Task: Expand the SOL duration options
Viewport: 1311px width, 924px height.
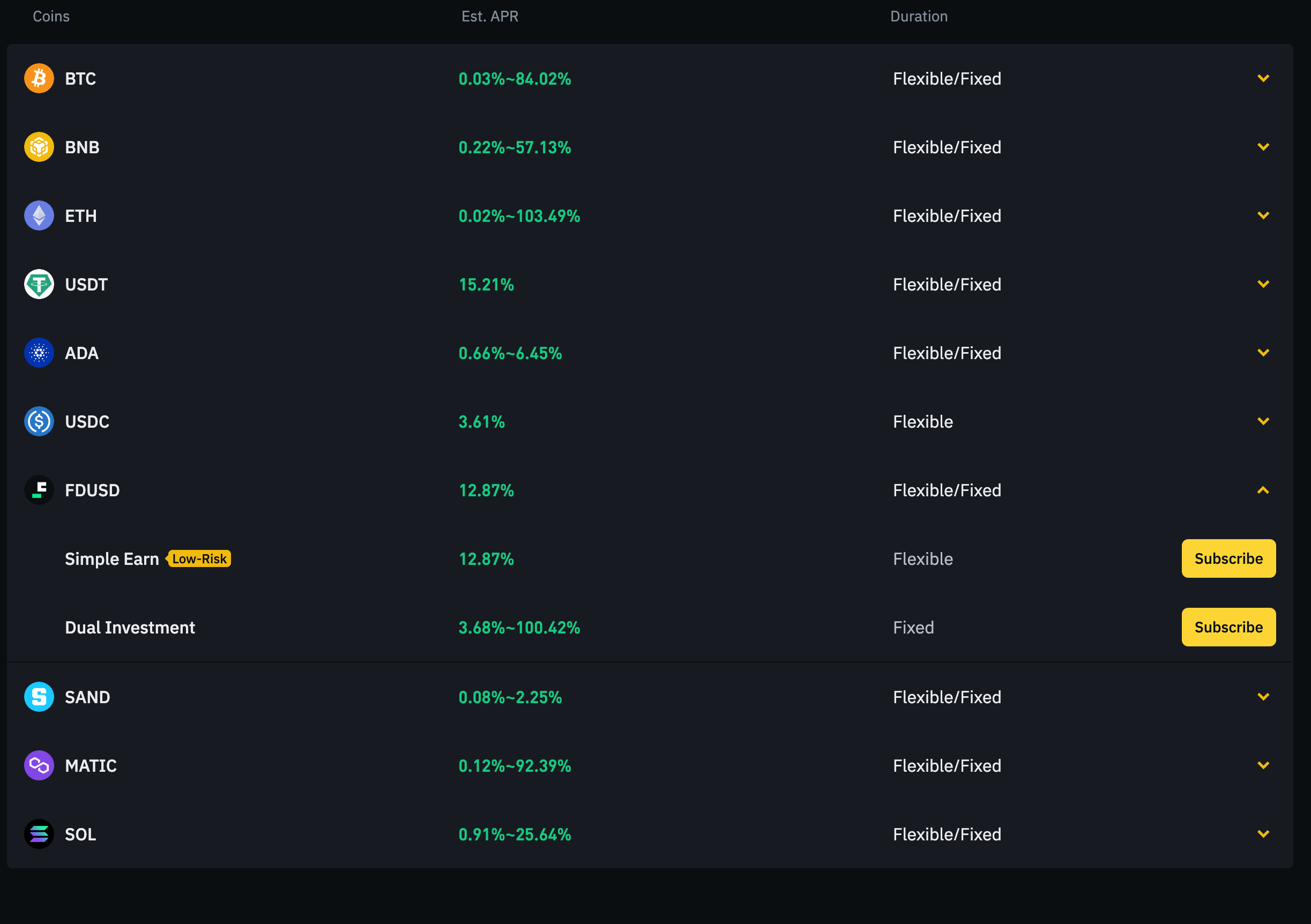Action: 1263,834
